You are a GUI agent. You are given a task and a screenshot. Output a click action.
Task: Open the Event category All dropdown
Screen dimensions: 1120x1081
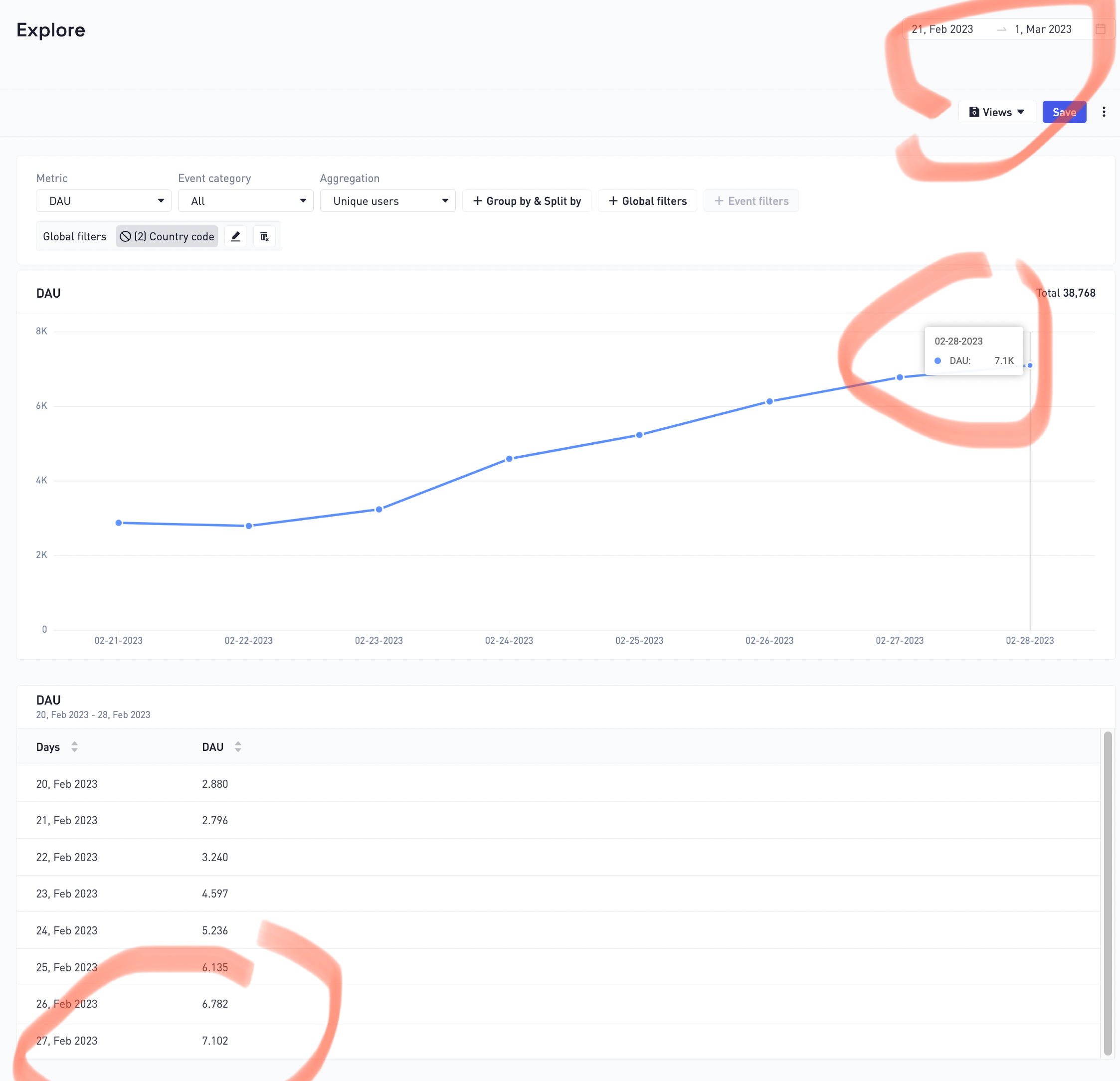pos(245,201)
